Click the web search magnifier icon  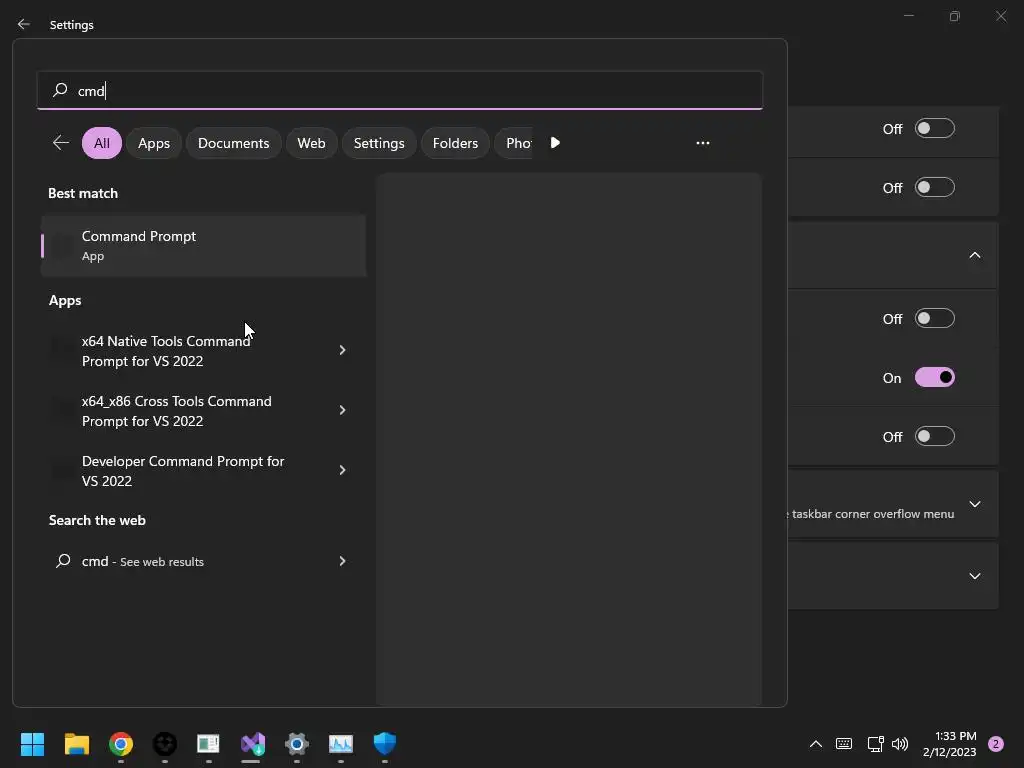tap(63, 561)
